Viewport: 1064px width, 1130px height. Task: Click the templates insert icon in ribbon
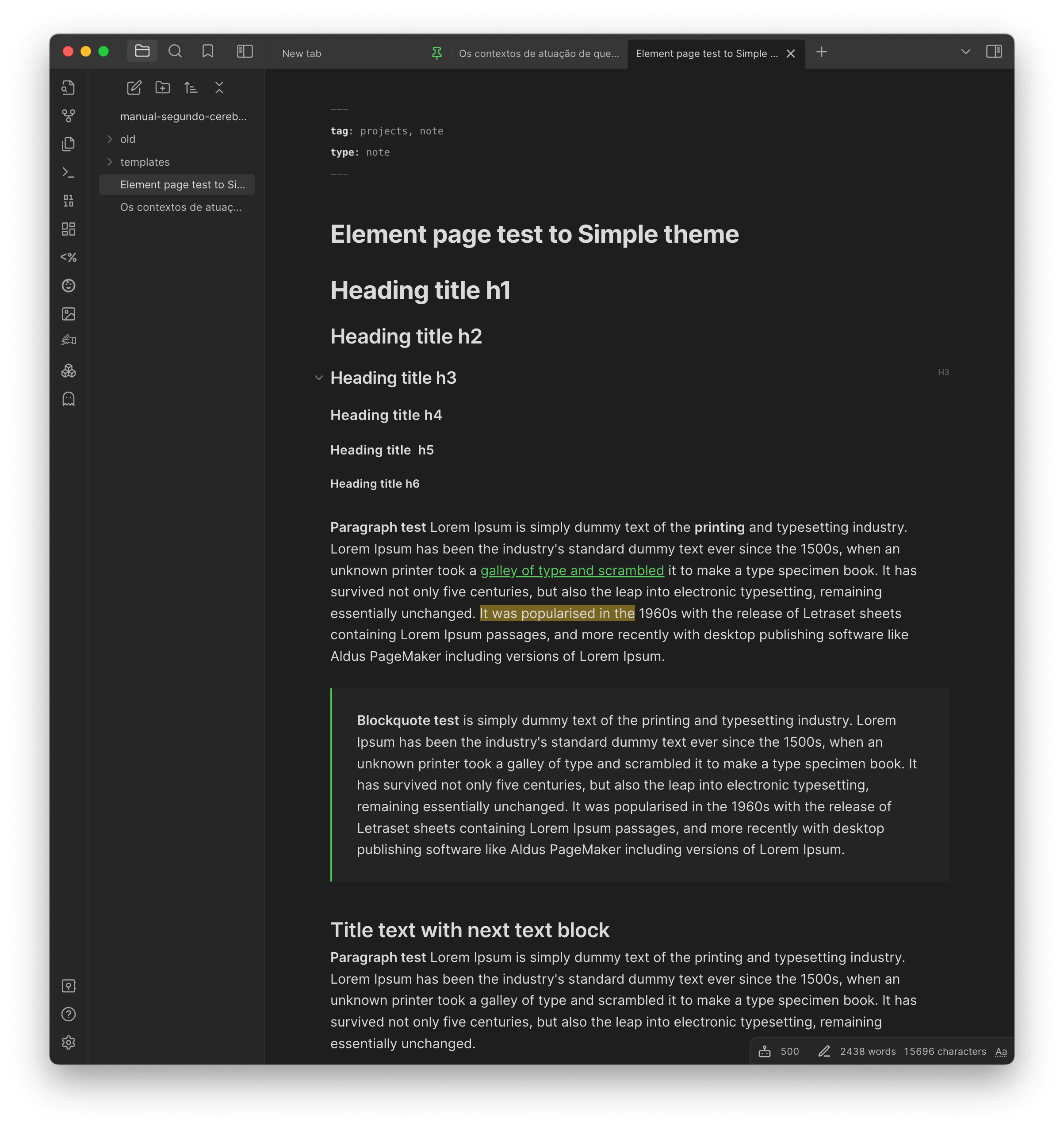pos(68,144)
